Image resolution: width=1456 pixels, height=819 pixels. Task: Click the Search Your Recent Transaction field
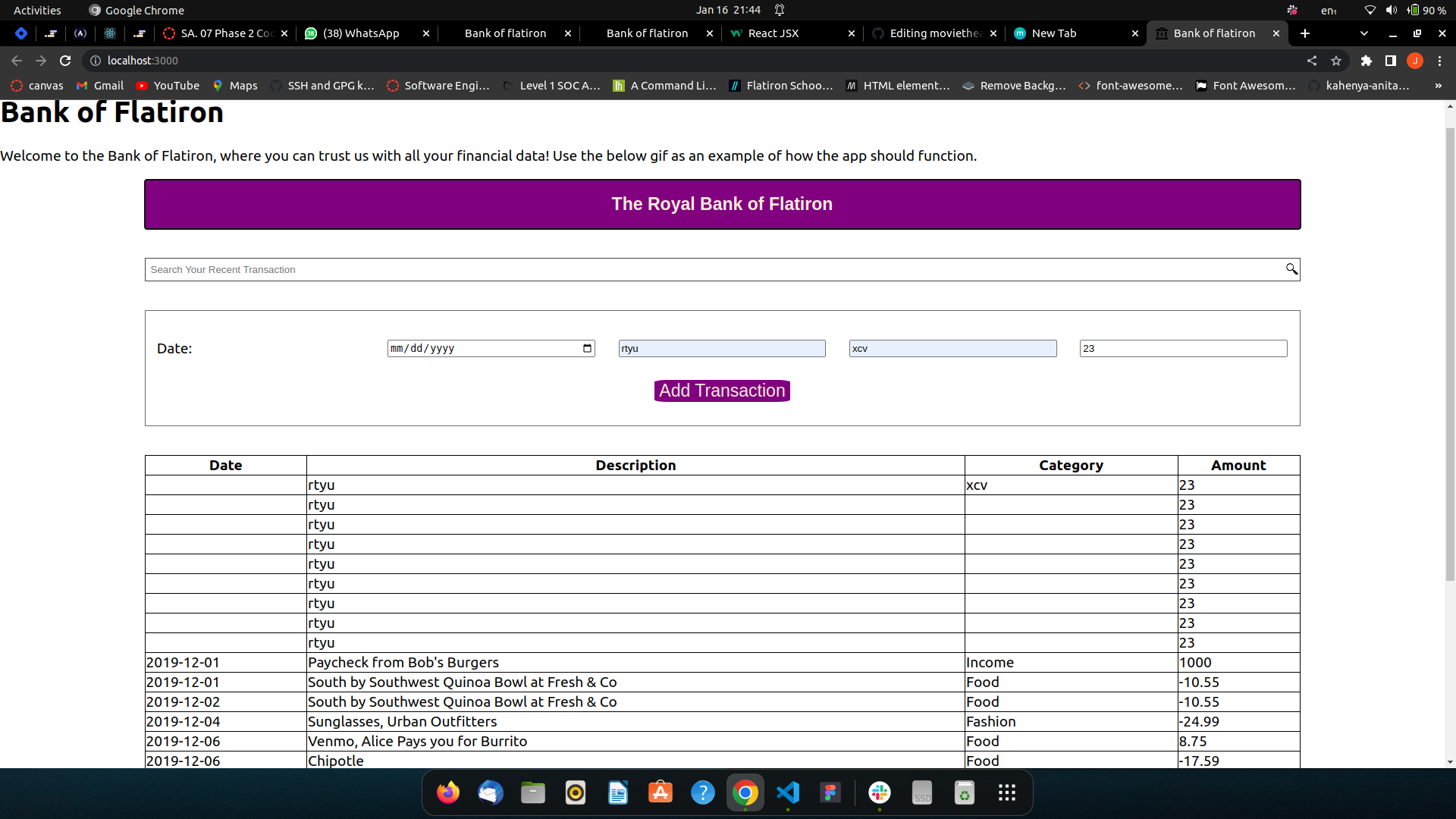(x=713, y=269)
